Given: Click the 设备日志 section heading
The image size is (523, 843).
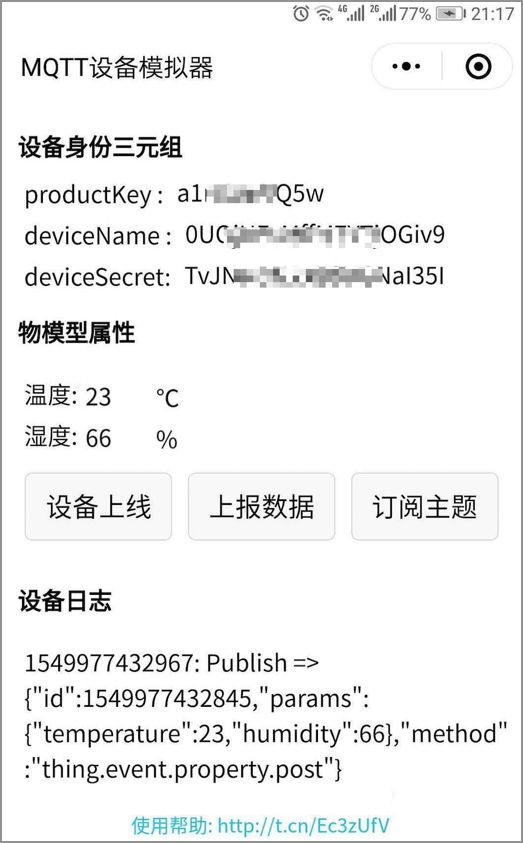Looking at the screenshot, I should tap(65, 601).
